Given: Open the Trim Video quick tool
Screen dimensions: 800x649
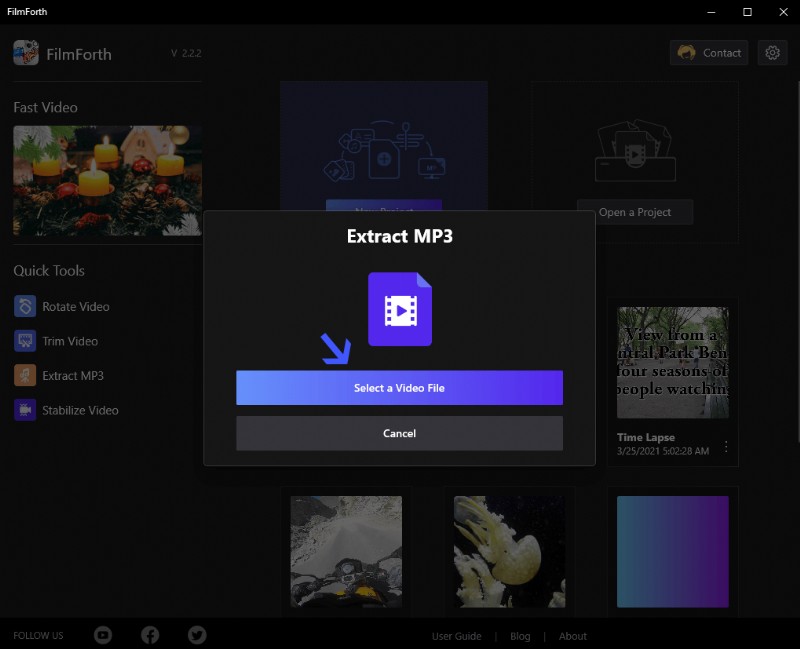Looking at the screenshot, I should (x=70, y=341).
